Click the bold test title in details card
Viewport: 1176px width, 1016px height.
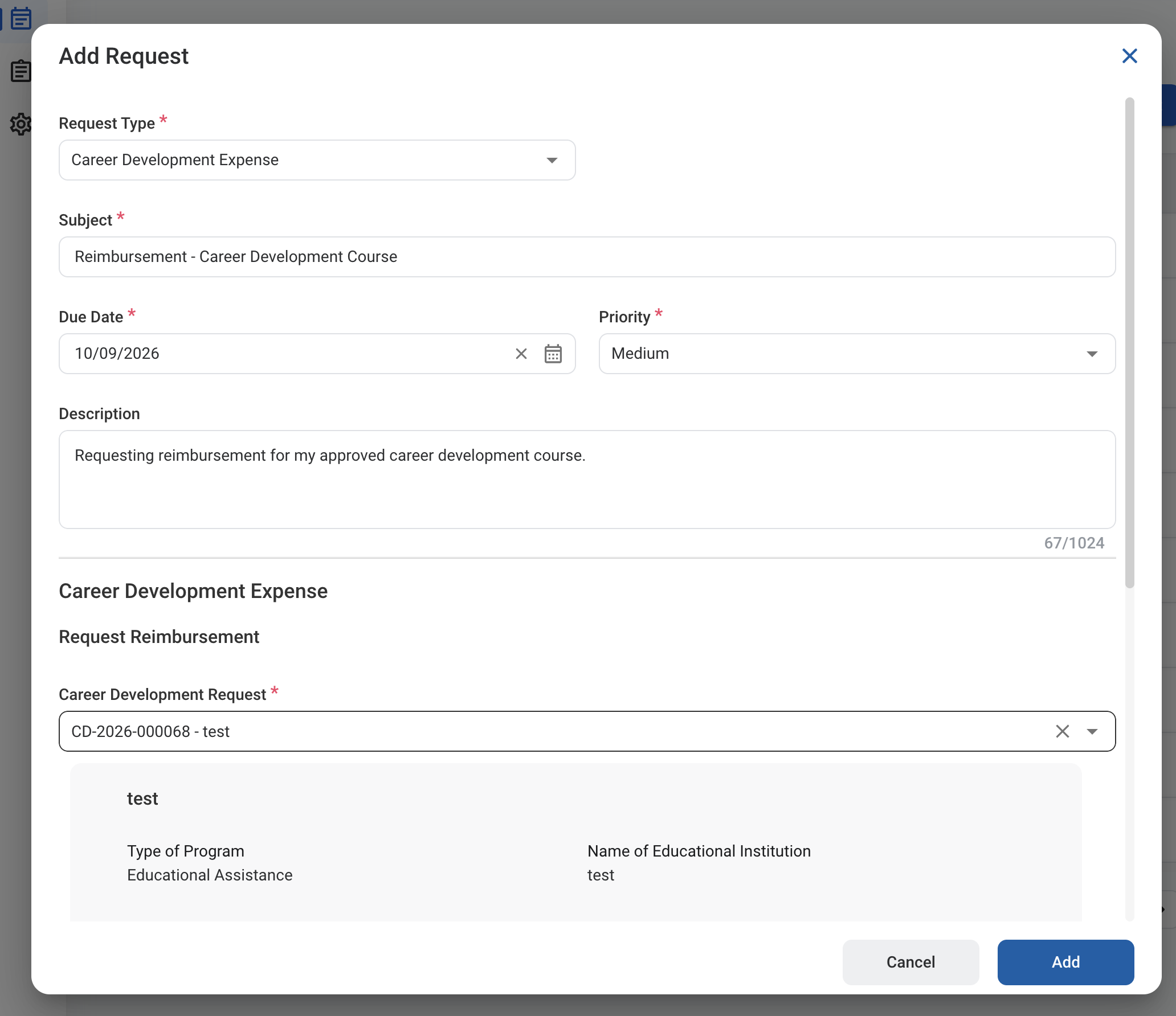142,798
